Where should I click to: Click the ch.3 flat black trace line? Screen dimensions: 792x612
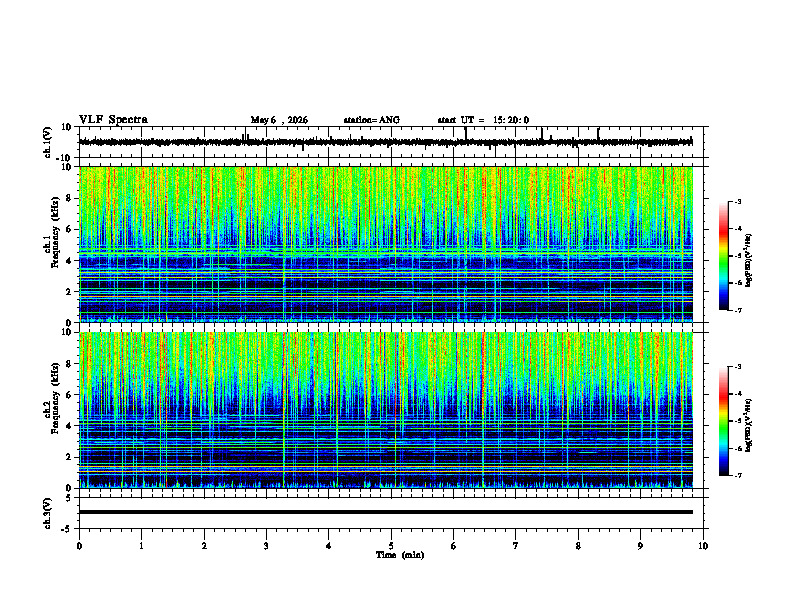click(386, 512)
